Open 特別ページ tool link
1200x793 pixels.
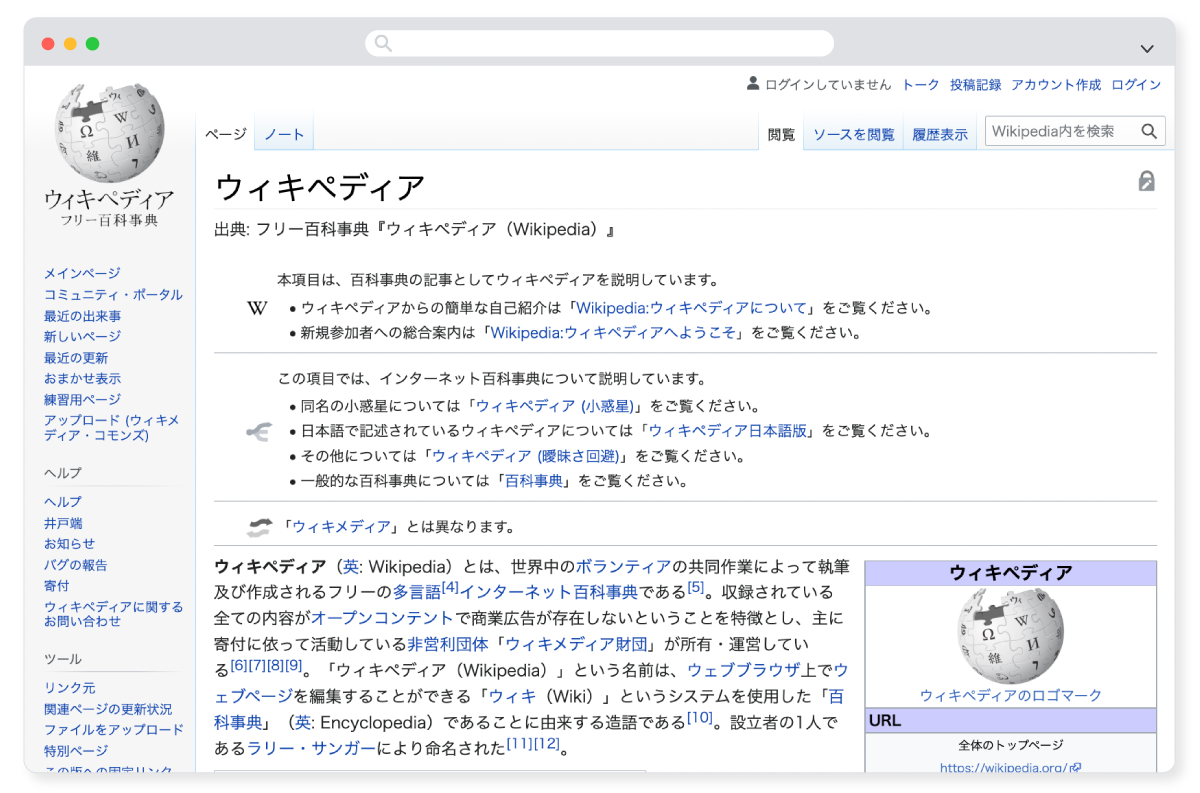pos(76,751)
